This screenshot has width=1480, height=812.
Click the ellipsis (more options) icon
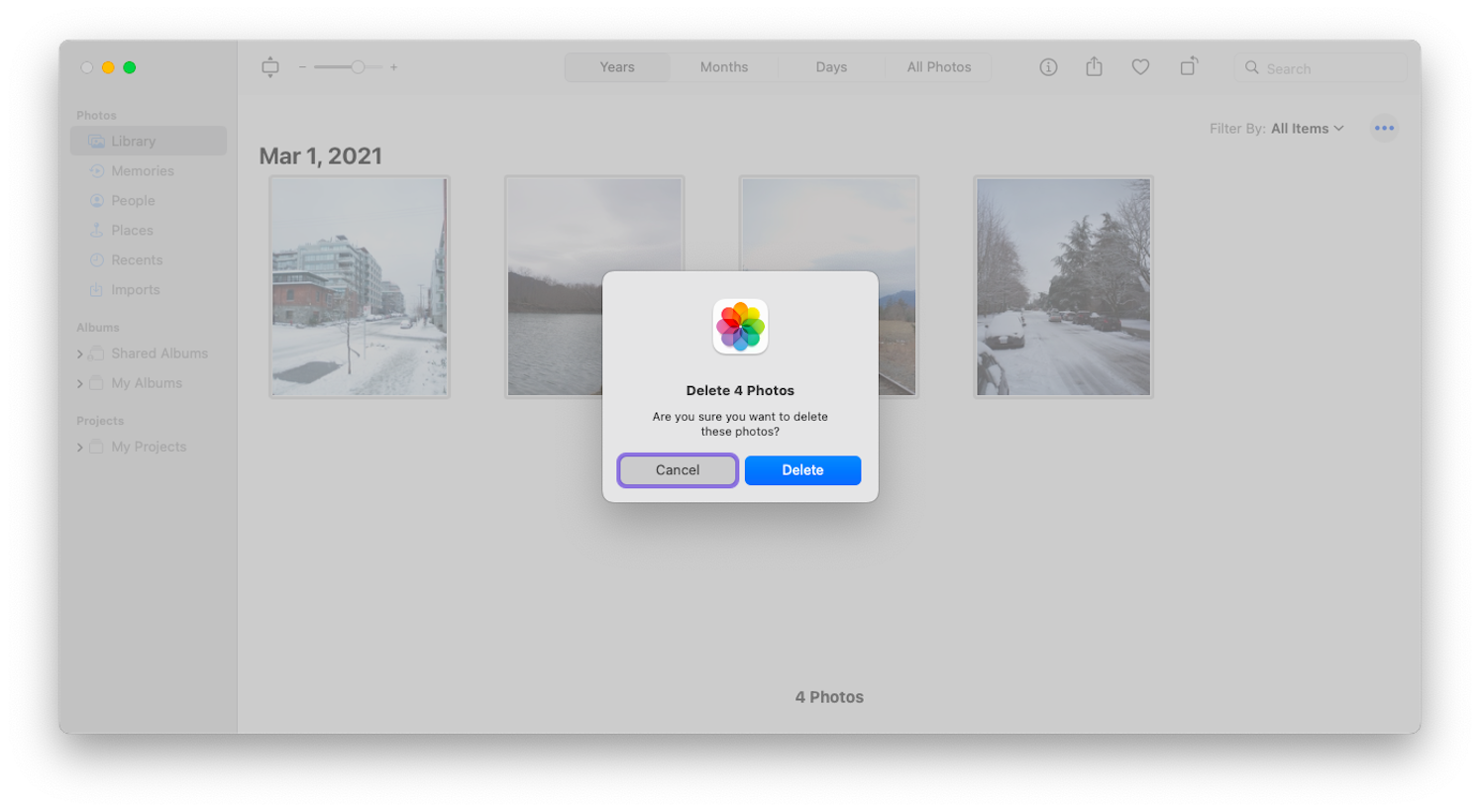click(1384, 127)
